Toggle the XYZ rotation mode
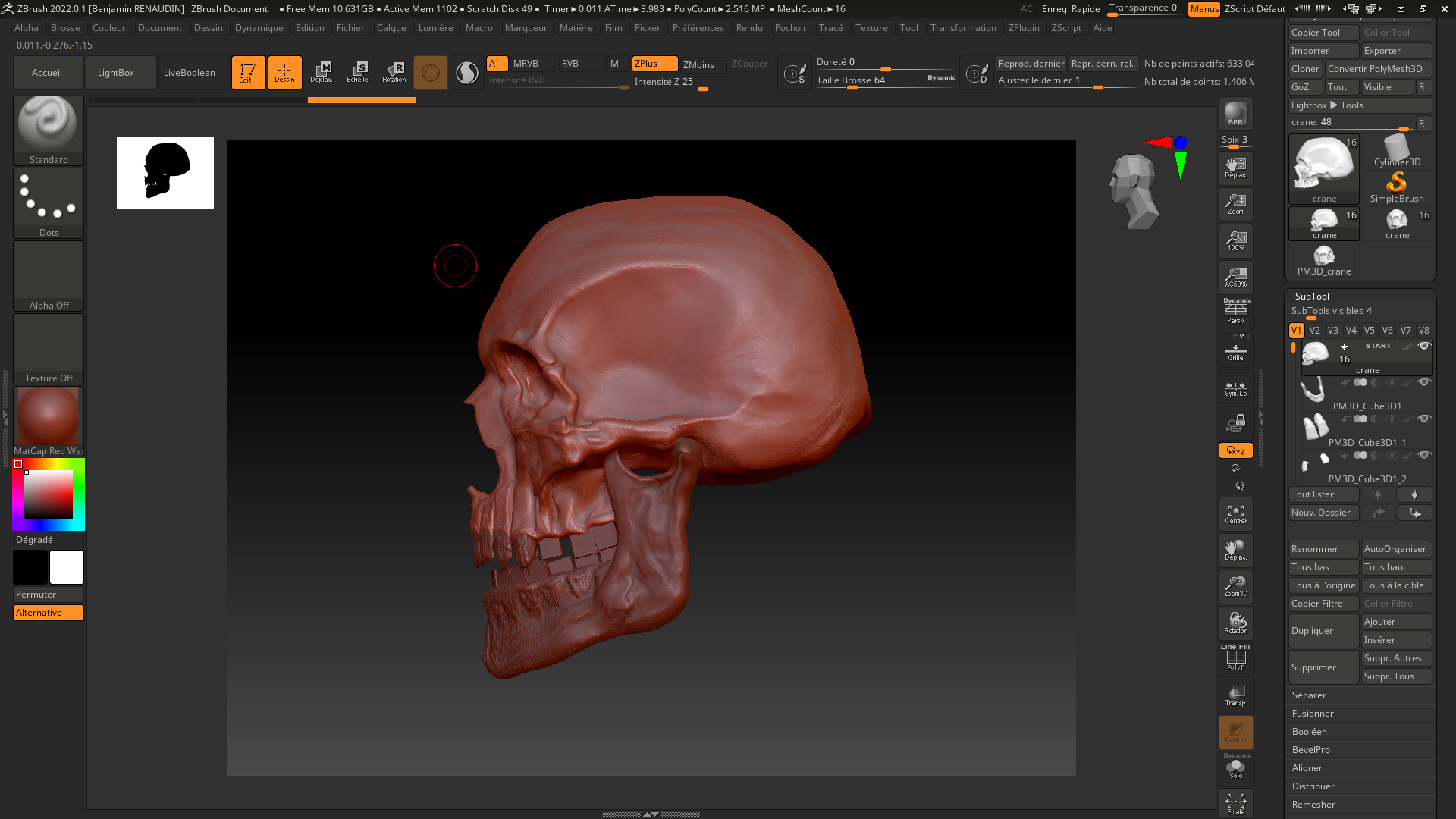 pos(1236,450)
